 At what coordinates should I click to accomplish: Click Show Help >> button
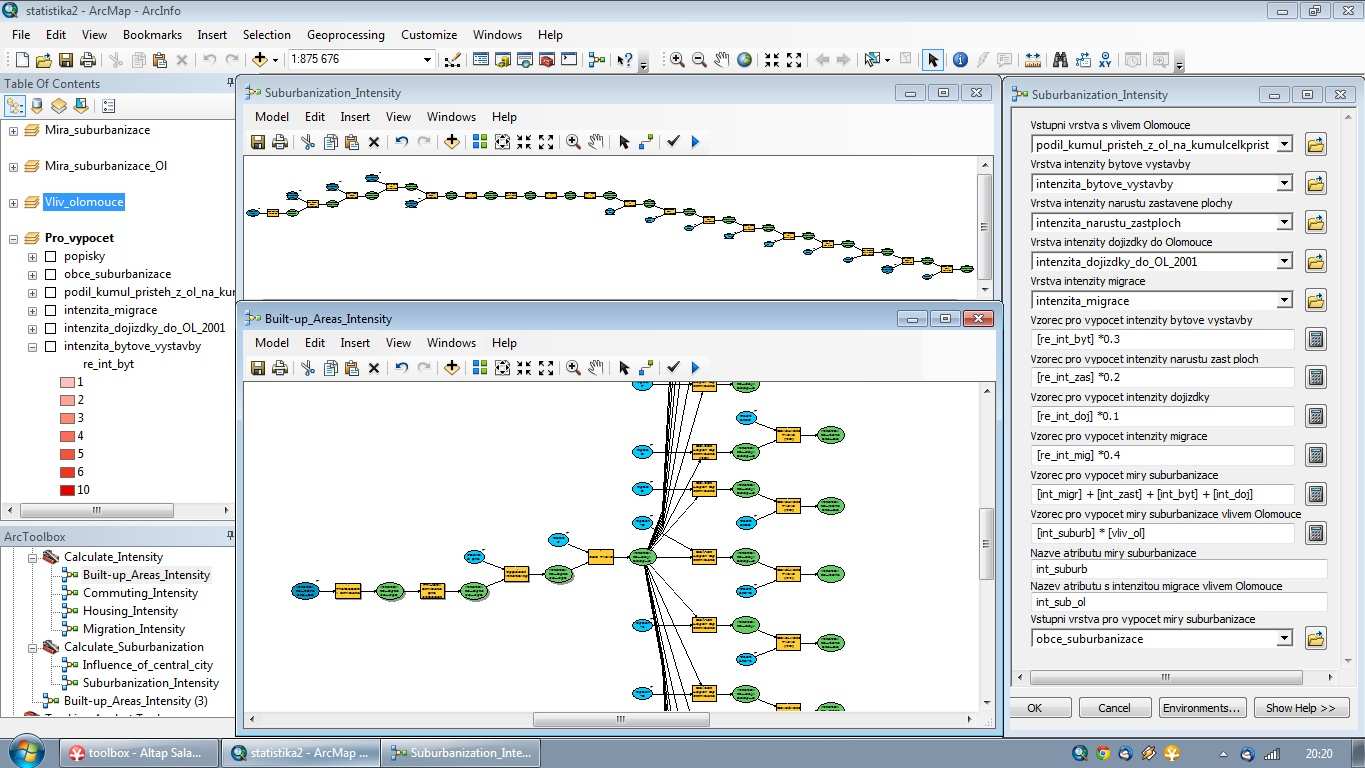1300,708
